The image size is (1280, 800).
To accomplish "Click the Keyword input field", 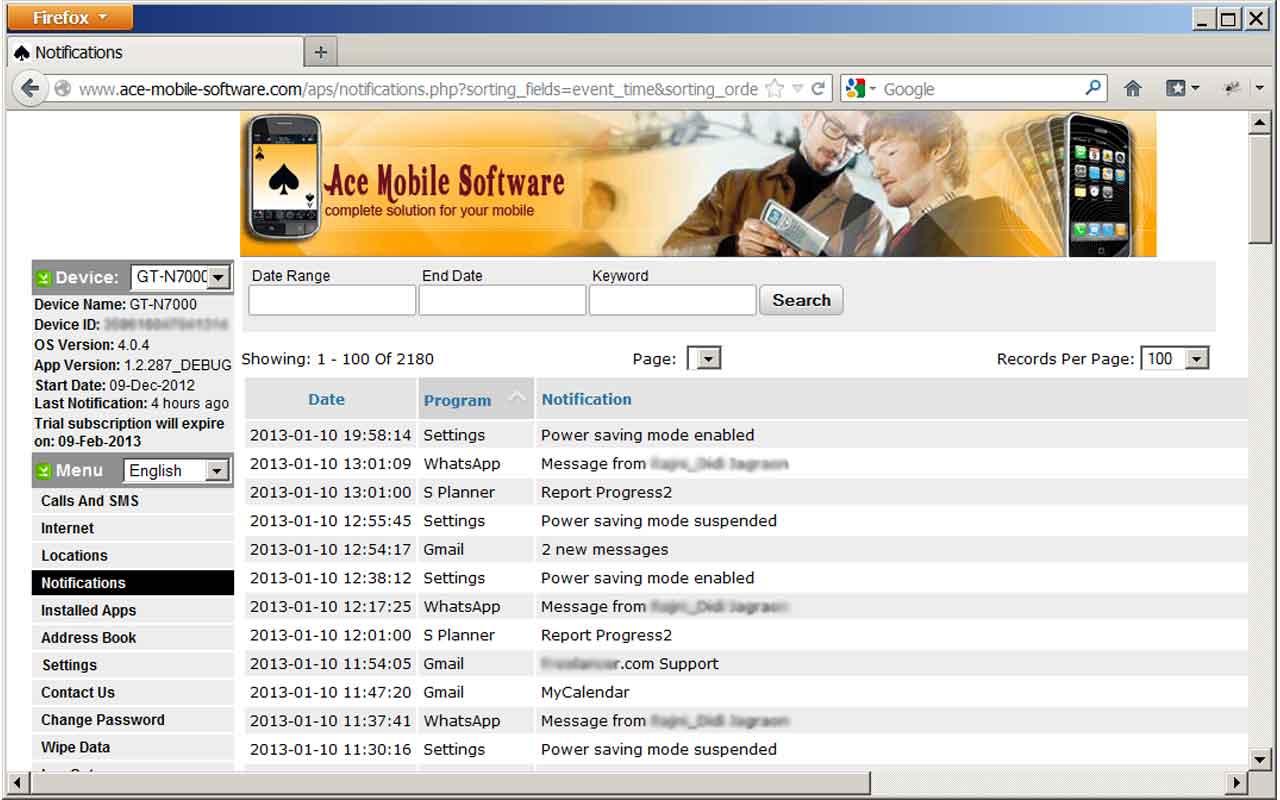I will point(672,300).
